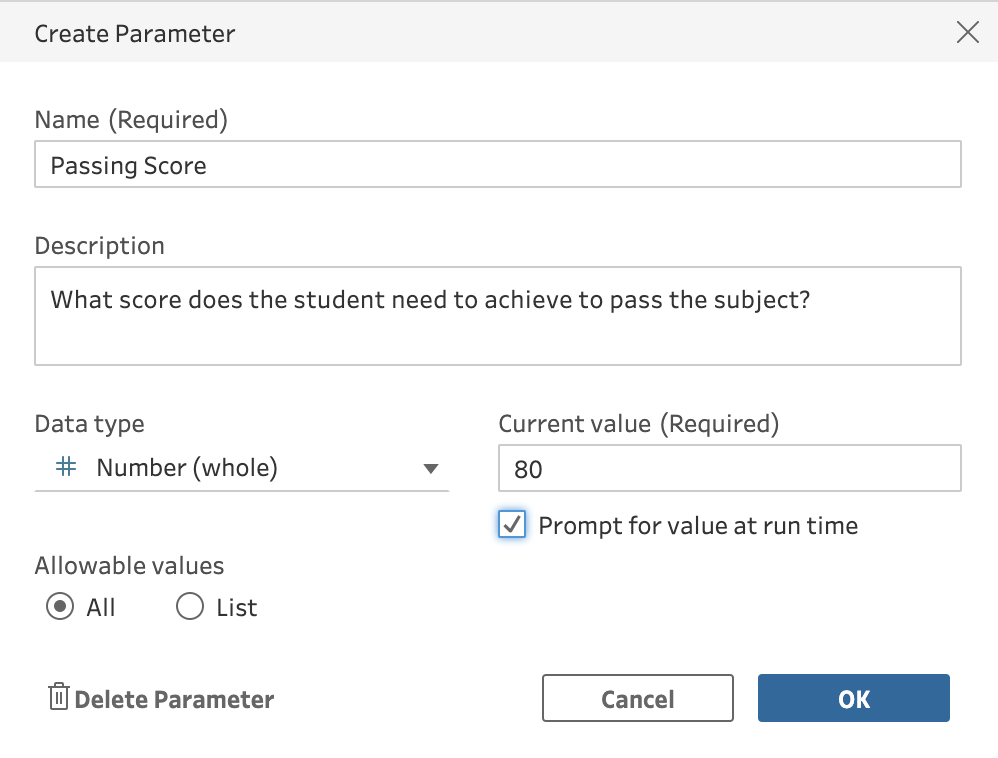Click the Create Parameter dialog title

pyautogui.click(x=135, y=33)
